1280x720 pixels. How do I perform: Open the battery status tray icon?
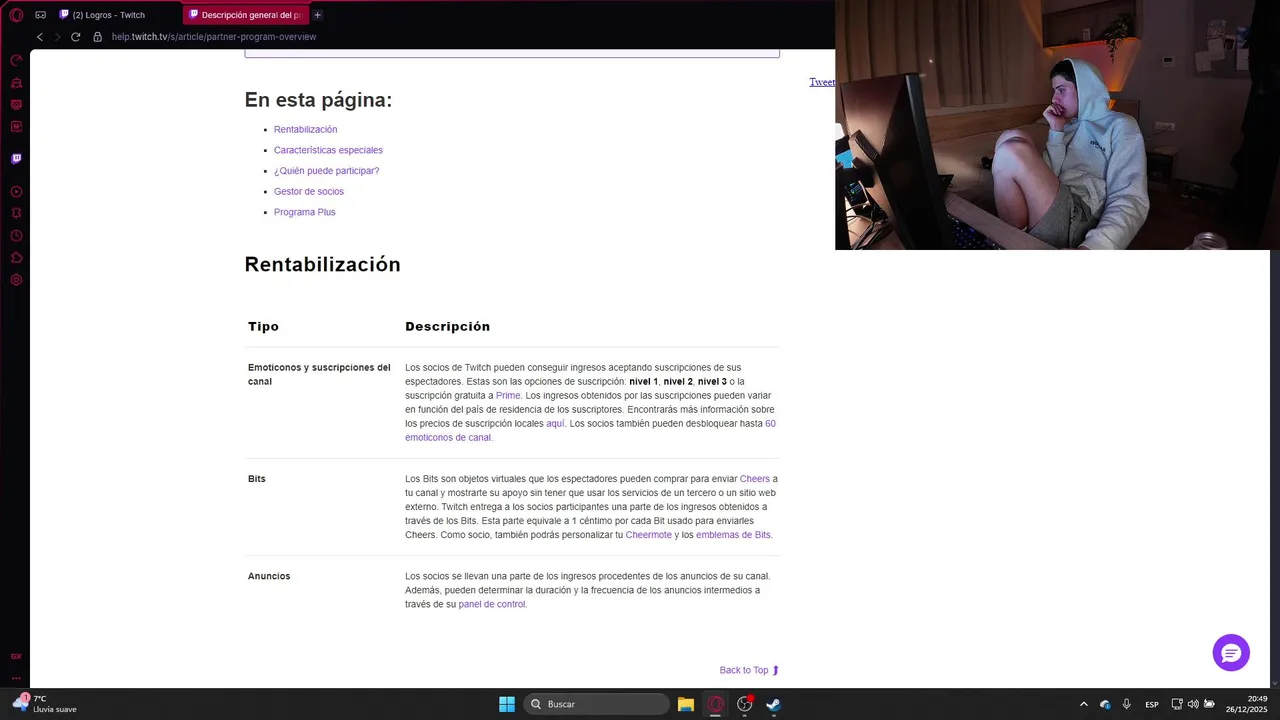(x=1209, y=704)
